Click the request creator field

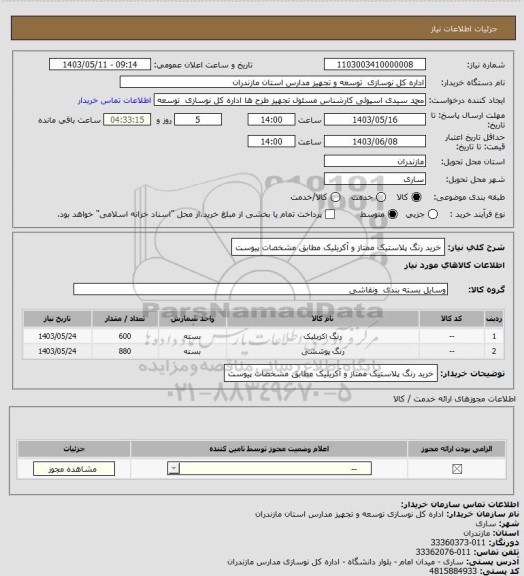(x=290, y=100)
